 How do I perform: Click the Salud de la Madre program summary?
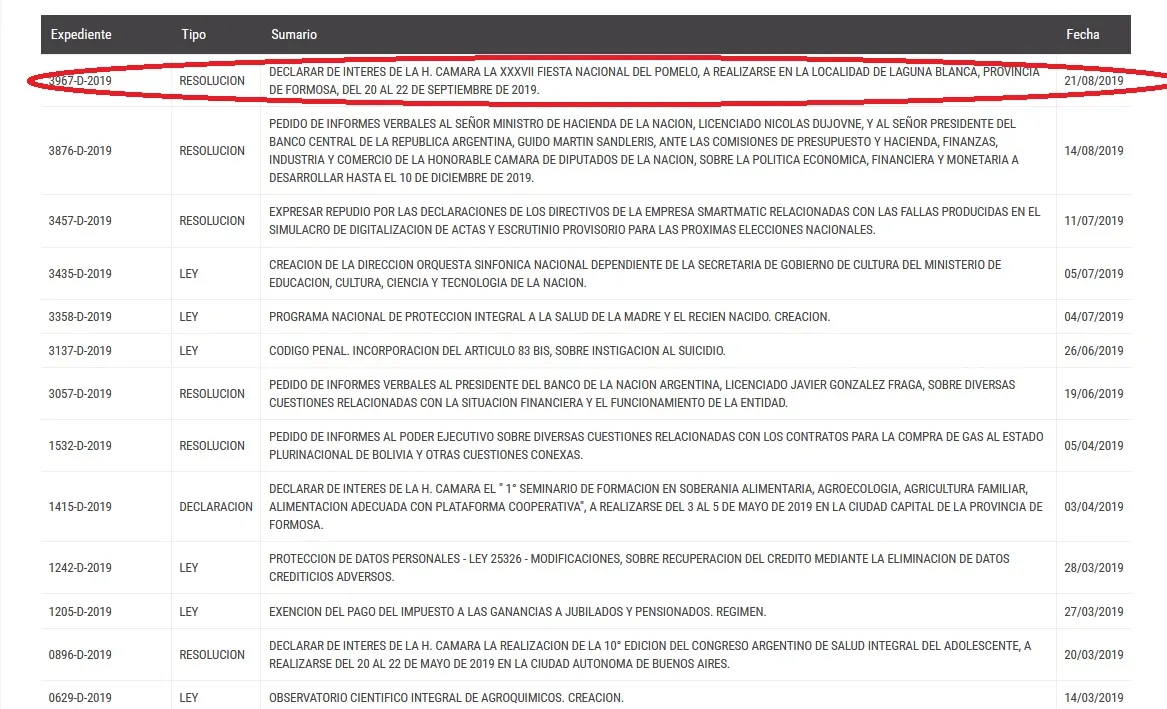click(549, 316)
